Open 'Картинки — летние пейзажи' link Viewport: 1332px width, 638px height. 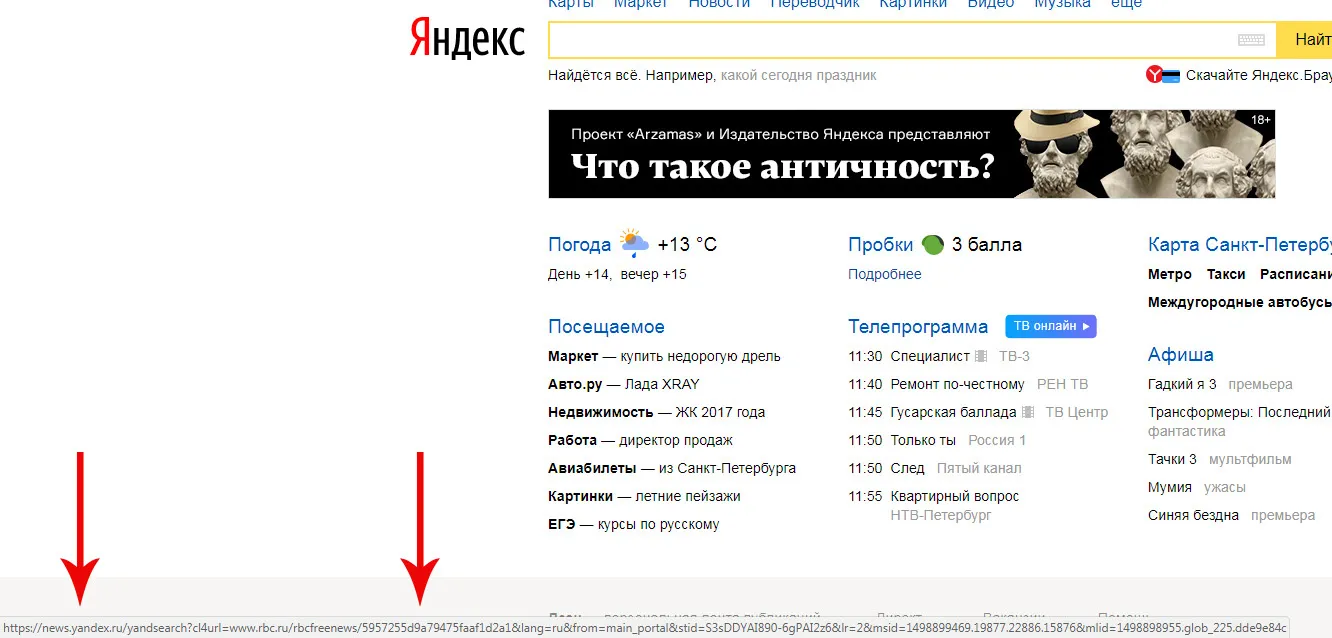pyautogui.click(x=644, y=496)
